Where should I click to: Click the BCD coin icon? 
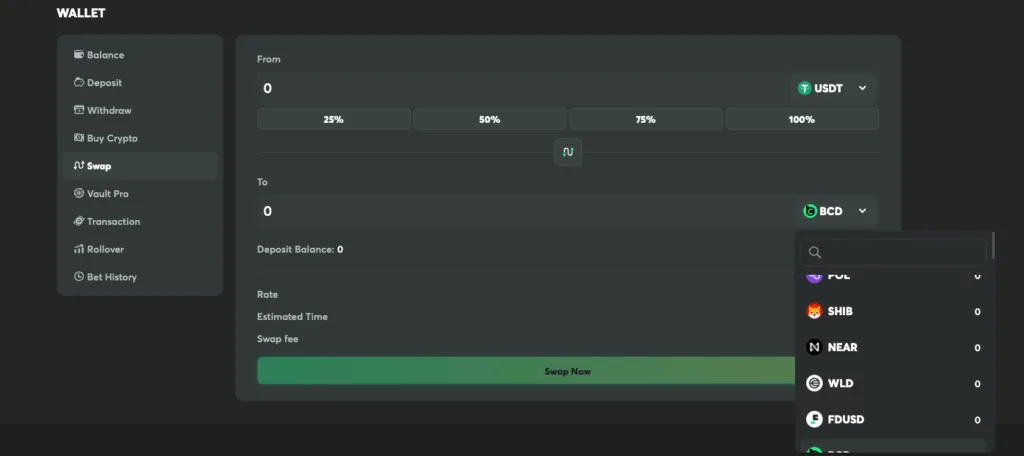pyautogui.click(x=810, y=211)
